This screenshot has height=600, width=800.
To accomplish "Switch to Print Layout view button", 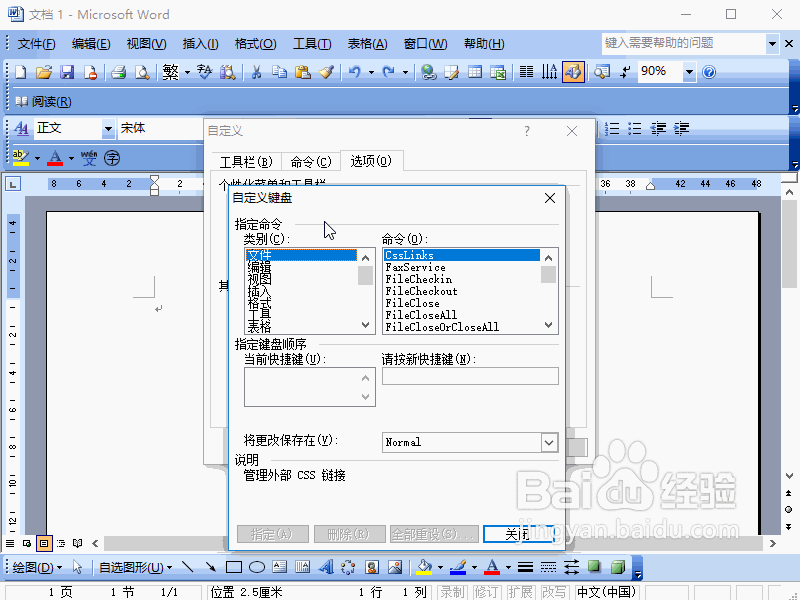I will pos(44,543).
